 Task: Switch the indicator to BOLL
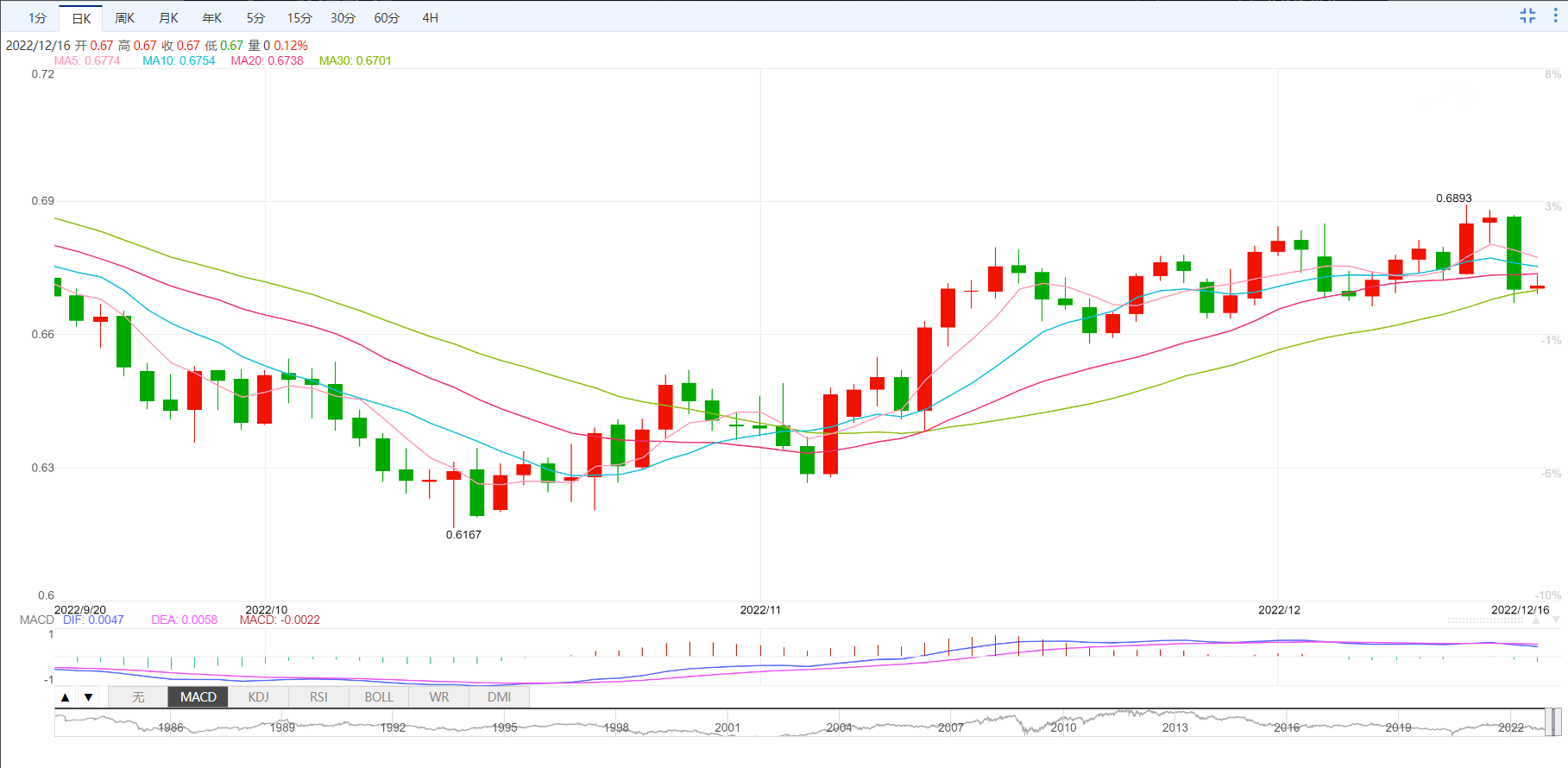pos(379,697)
